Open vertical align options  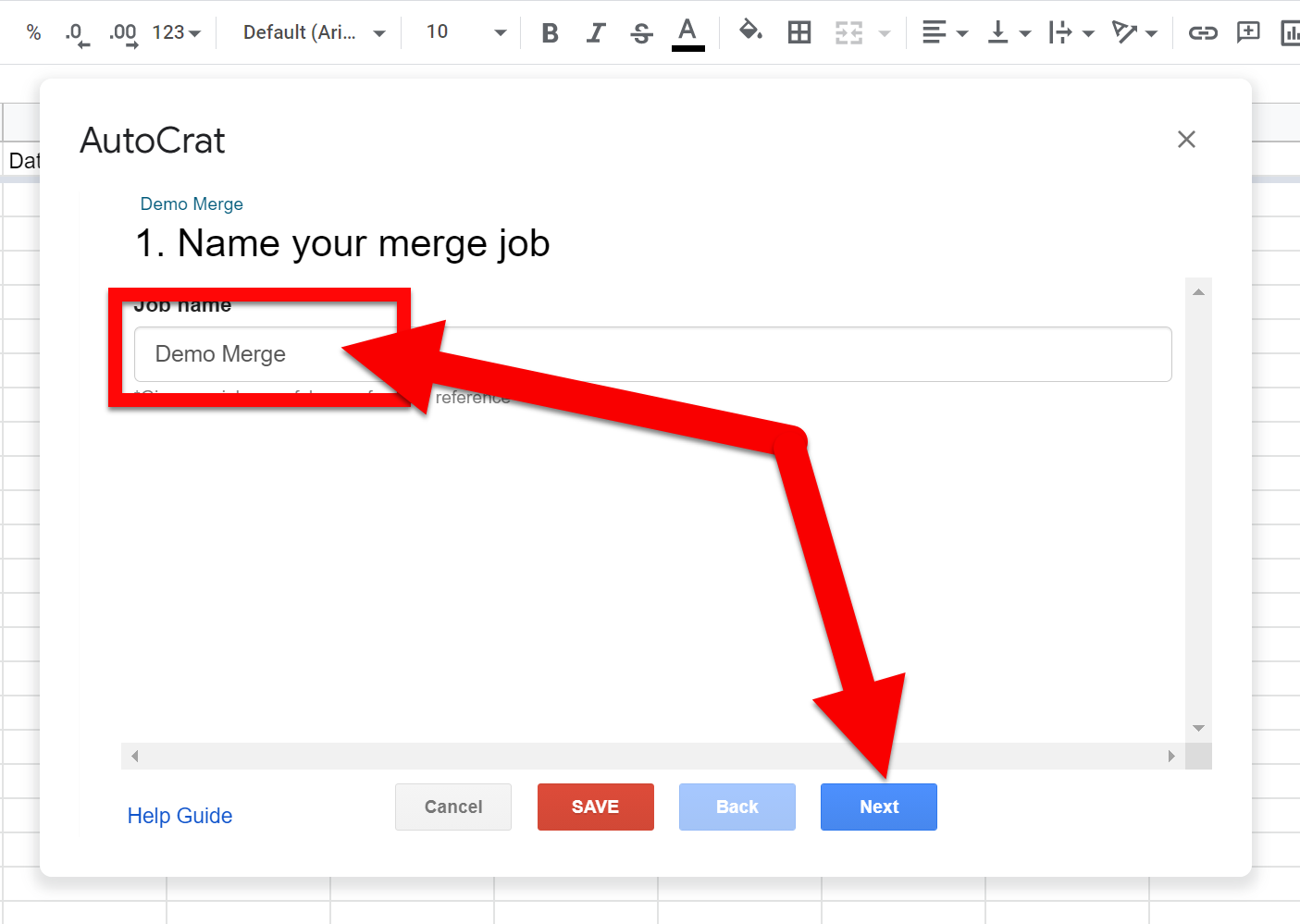pyautogui.click(x=1009, y=33)
